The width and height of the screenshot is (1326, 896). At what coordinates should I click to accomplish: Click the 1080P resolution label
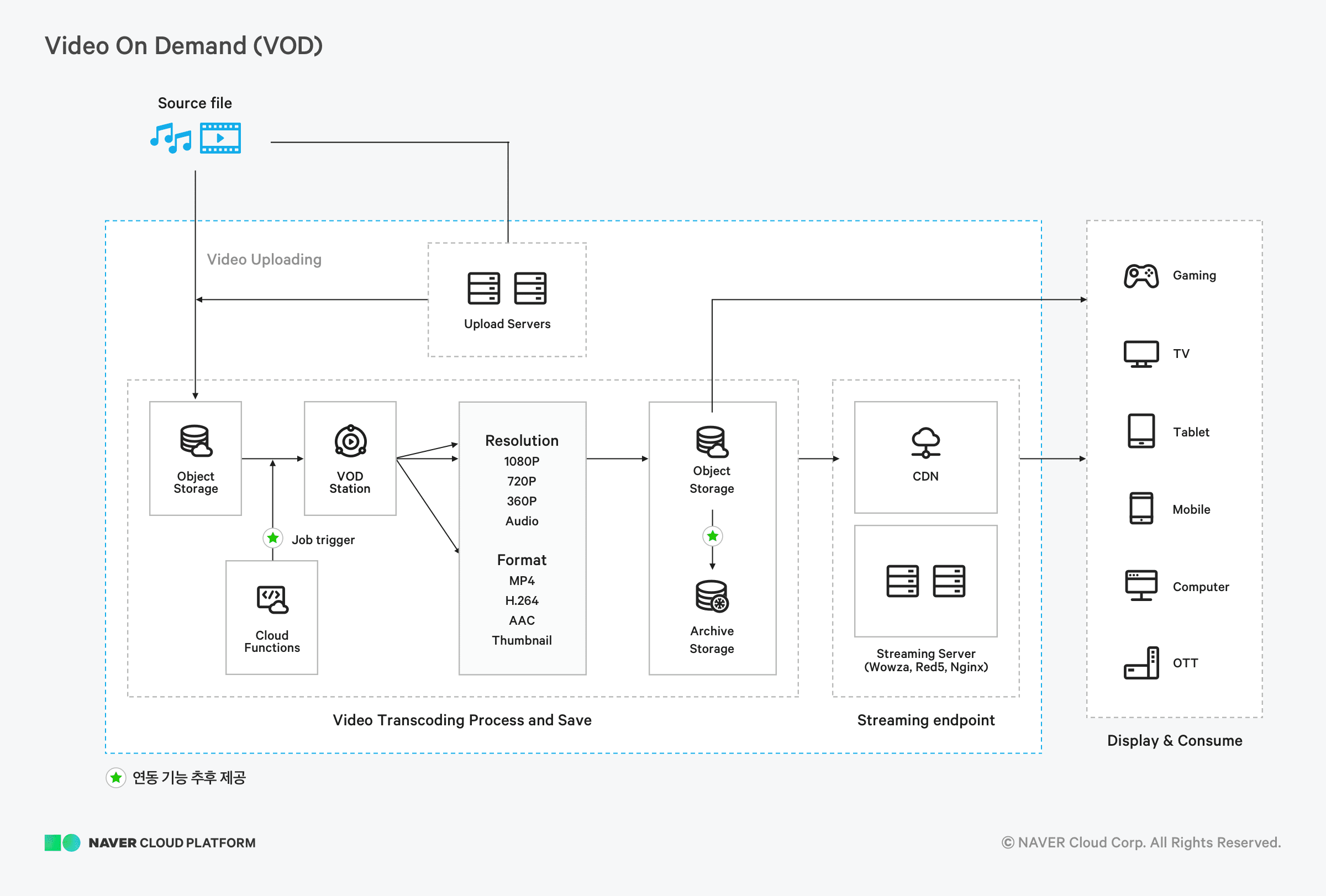click(522, 461)
